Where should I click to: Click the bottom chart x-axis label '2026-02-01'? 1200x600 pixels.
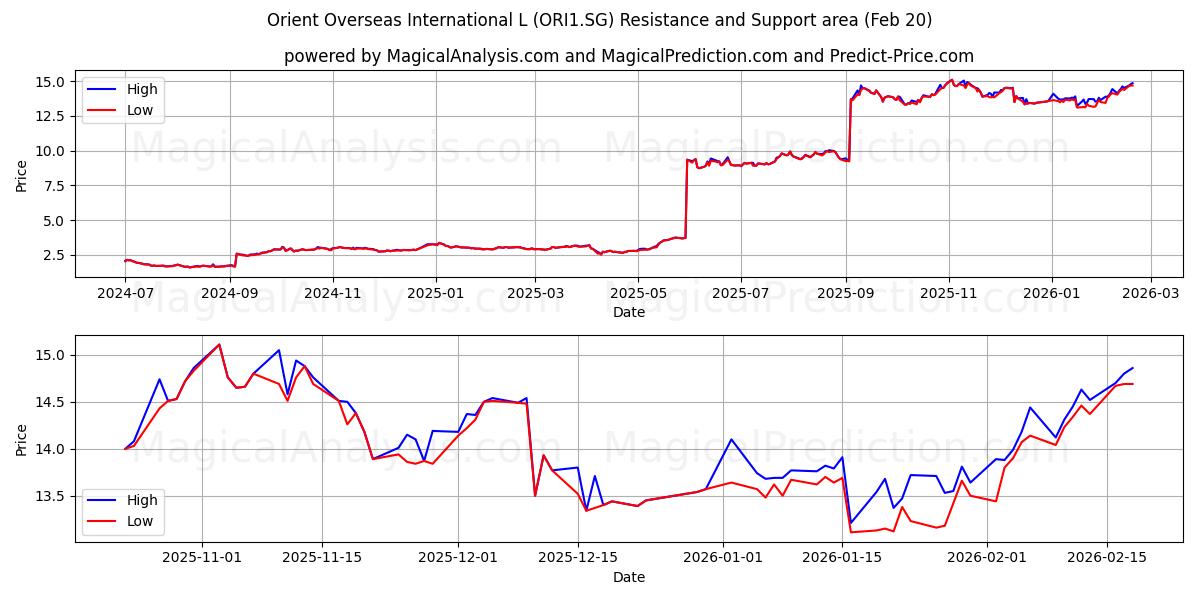click(x=987, y=560)
